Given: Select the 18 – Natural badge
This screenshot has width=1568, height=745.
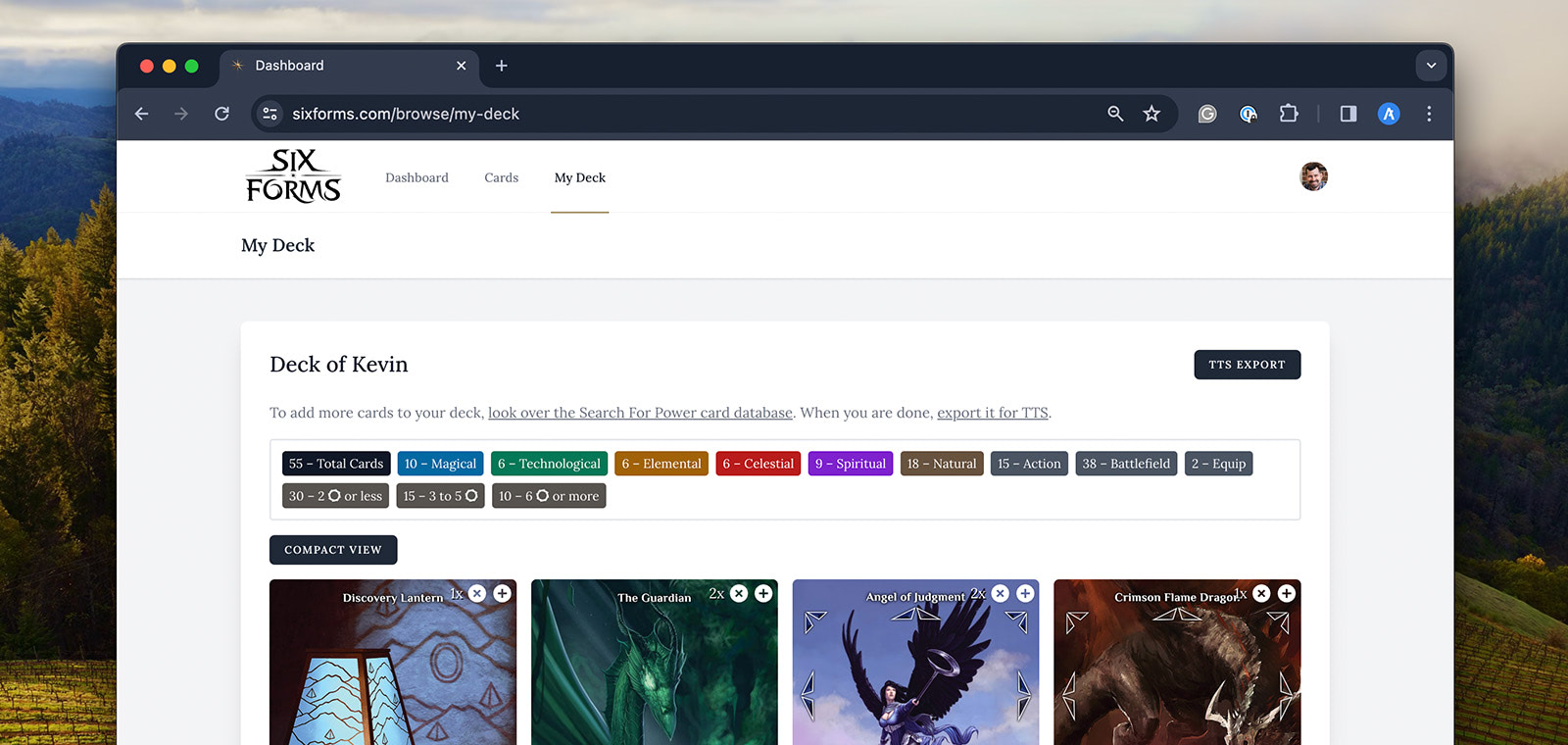Looking at the screenshot, I should point(942,464).
